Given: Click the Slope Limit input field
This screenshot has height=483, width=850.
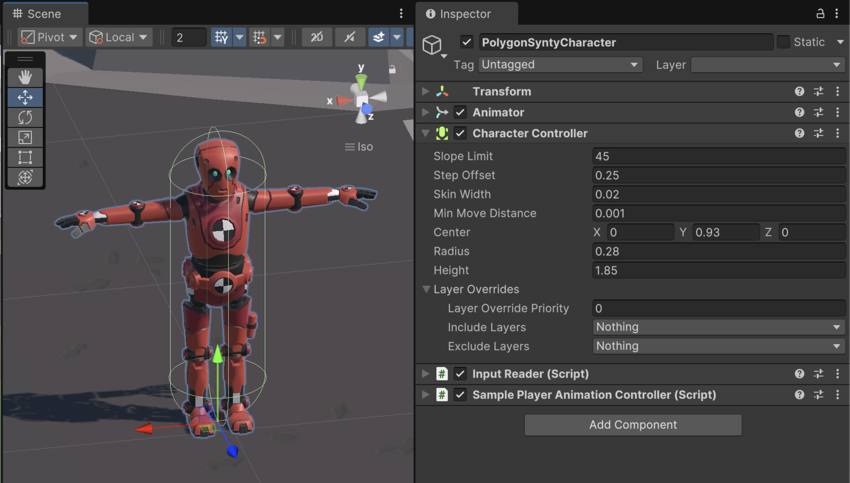Looking at the screenshot, I should (718, 156).
